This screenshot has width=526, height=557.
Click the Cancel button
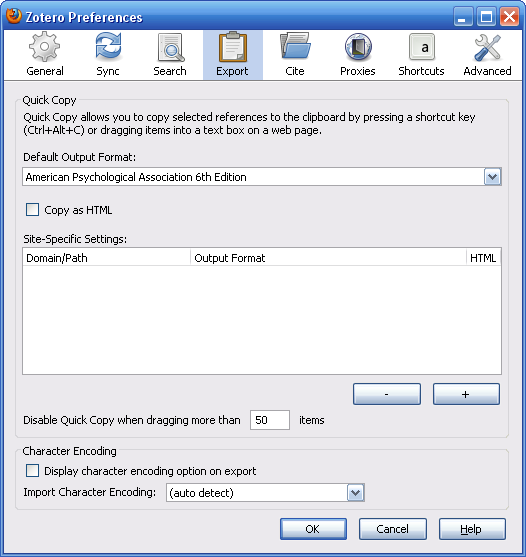click(392, 529)
